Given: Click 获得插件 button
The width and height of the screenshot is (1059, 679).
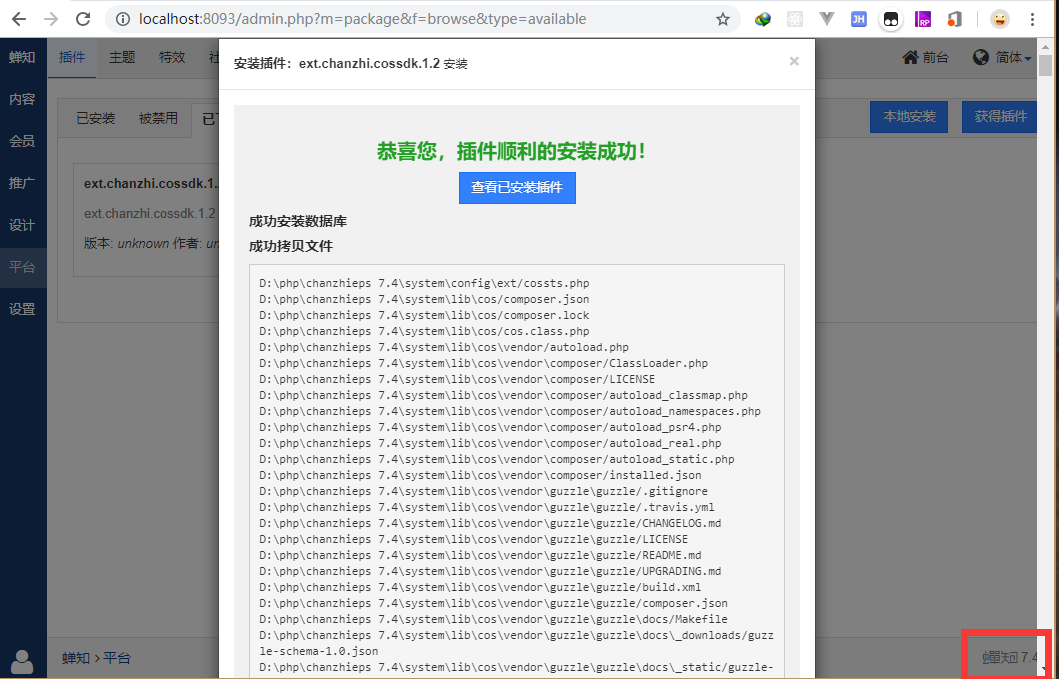Looking at the screenshot, I should (x=1000, y=117).
